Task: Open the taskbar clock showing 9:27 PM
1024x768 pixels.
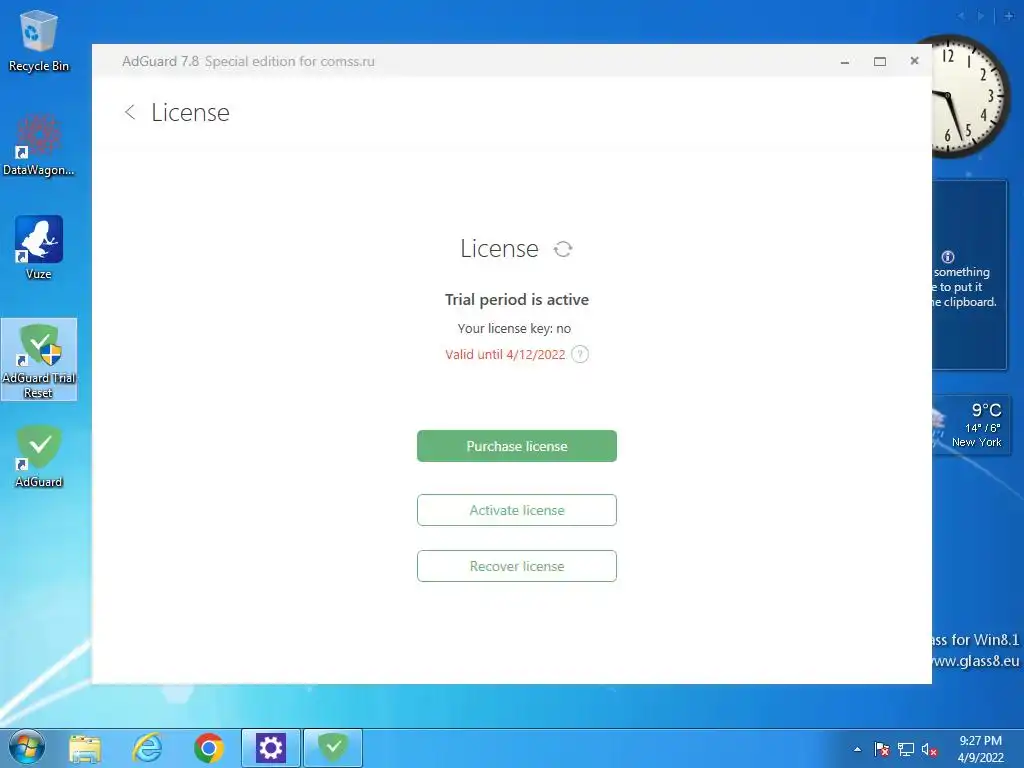Action: (980, 749)
